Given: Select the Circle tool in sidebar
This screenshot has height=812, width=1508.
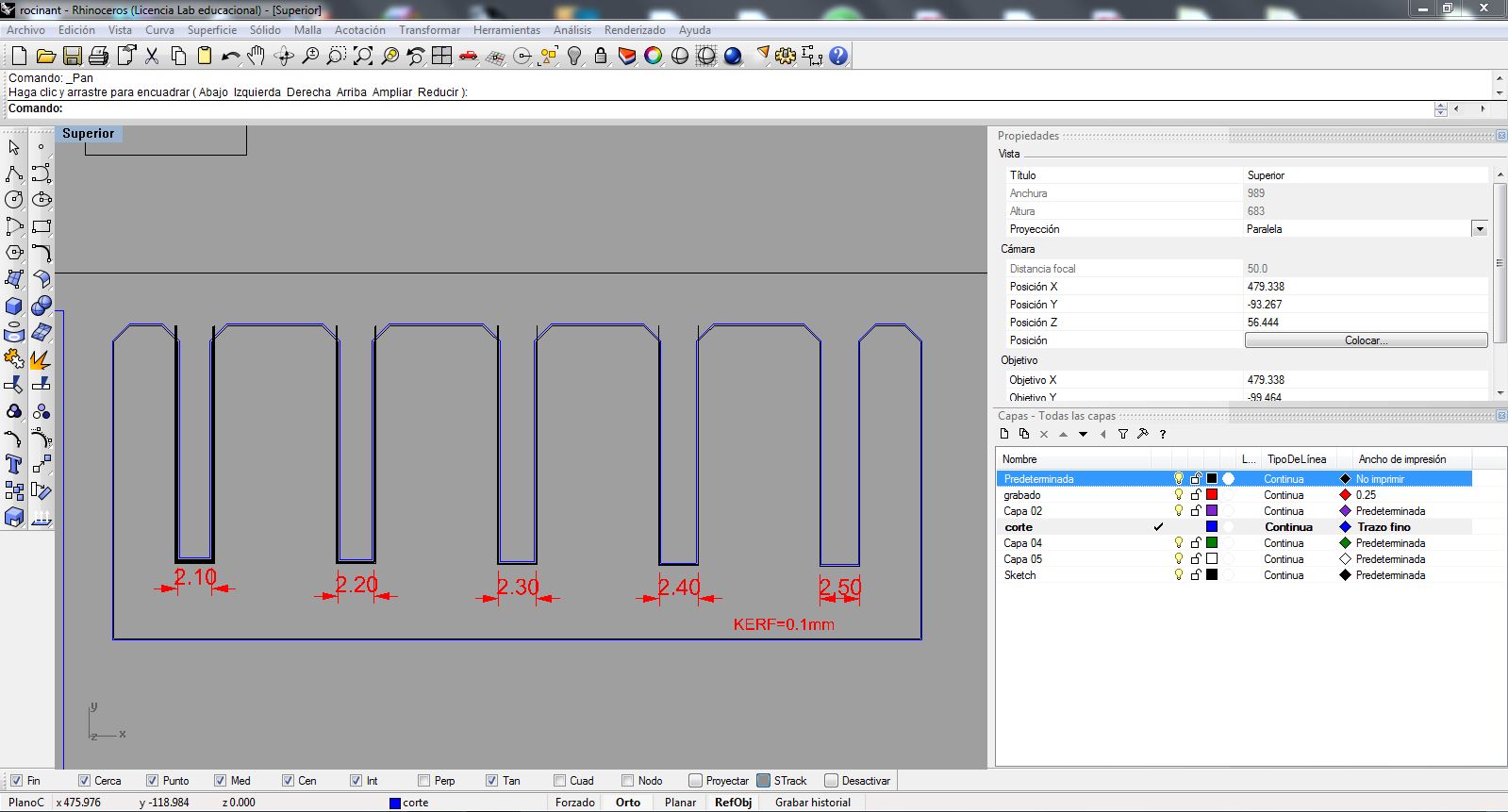Looking at the screenshot, I should [x=14, y=200].
